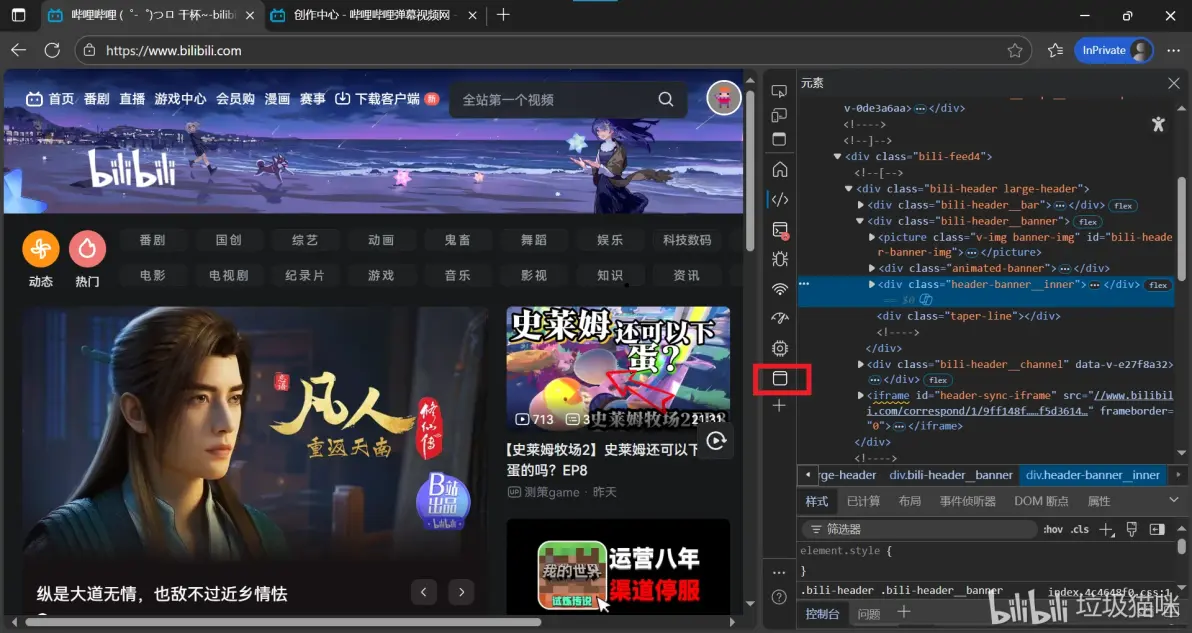Collapse the bili-header large-header node

[x=849, y=188]
